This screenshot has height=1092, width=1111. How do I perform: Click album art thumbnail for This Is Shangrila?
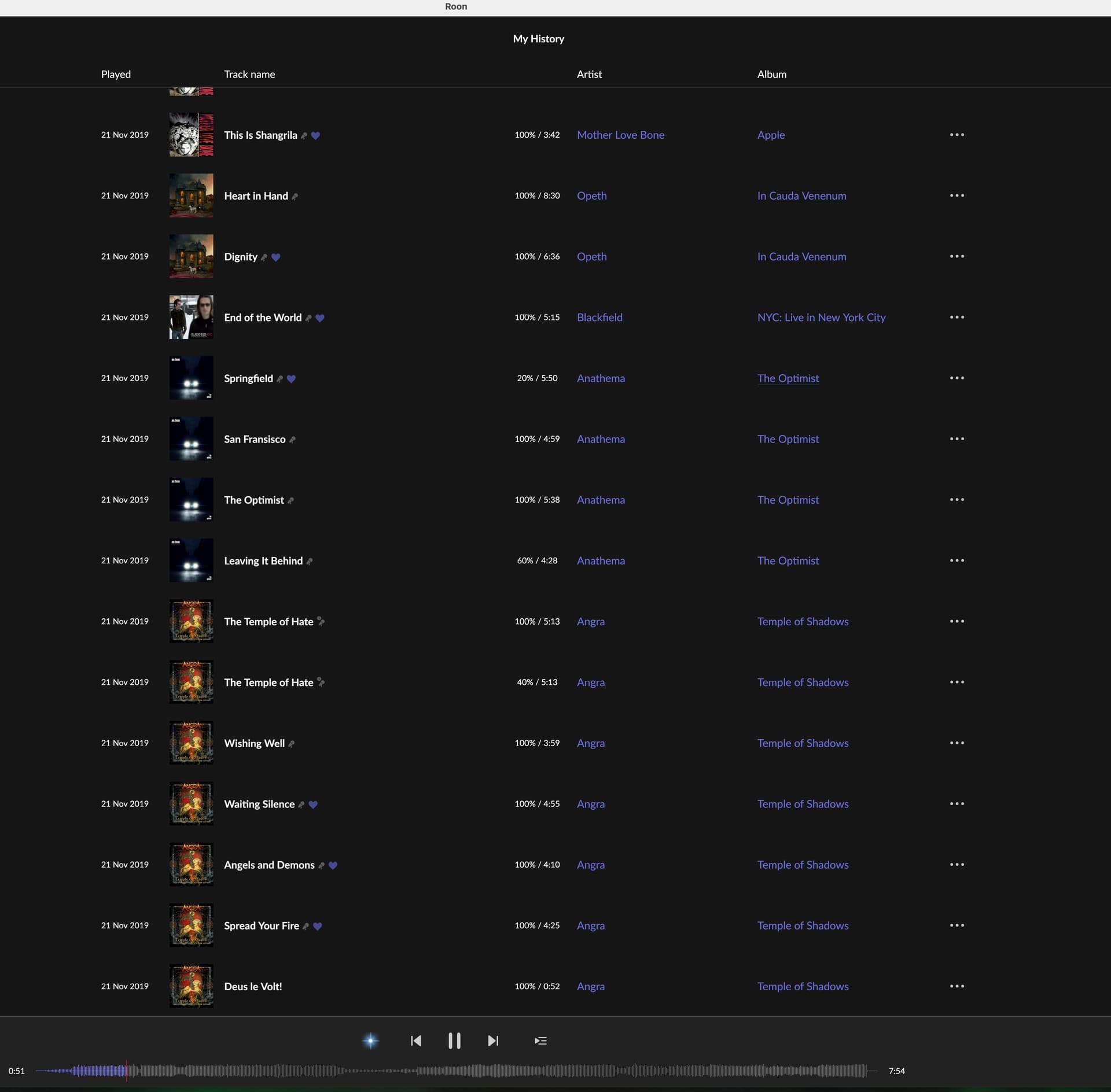tap(191, 135)
